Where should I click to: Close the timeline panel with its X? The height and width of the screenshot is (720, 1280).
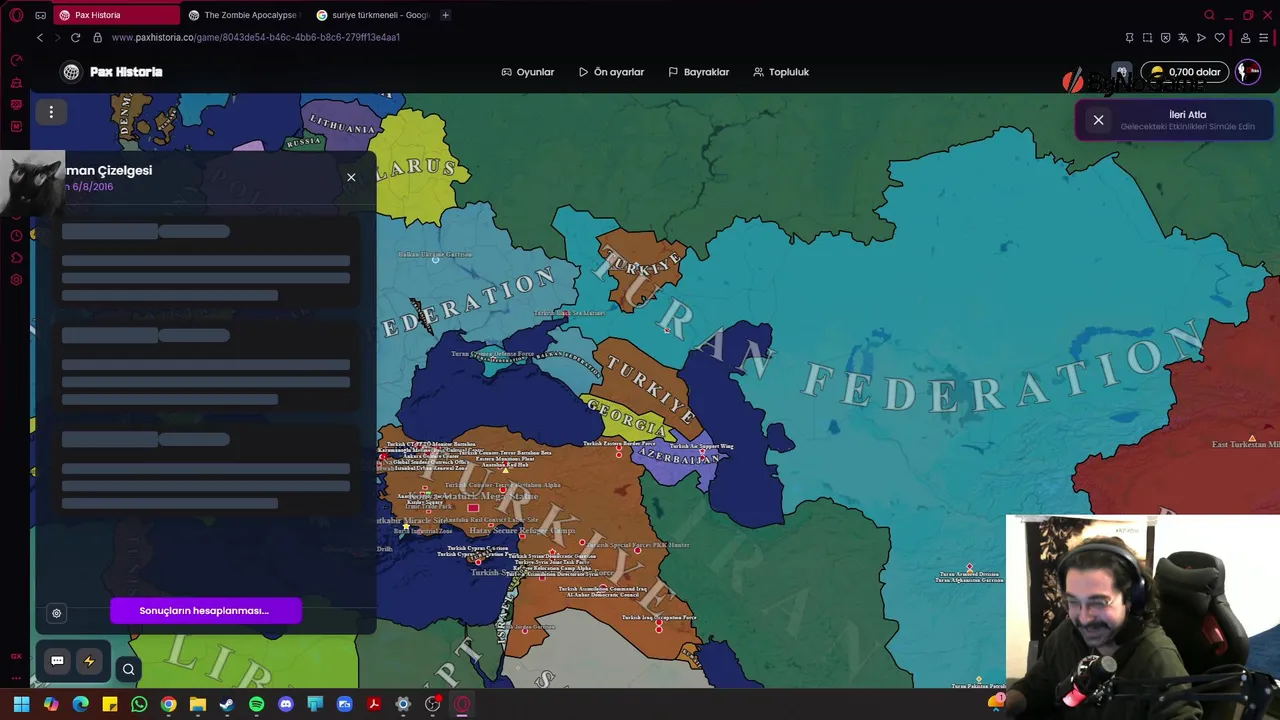click(351, 177)
